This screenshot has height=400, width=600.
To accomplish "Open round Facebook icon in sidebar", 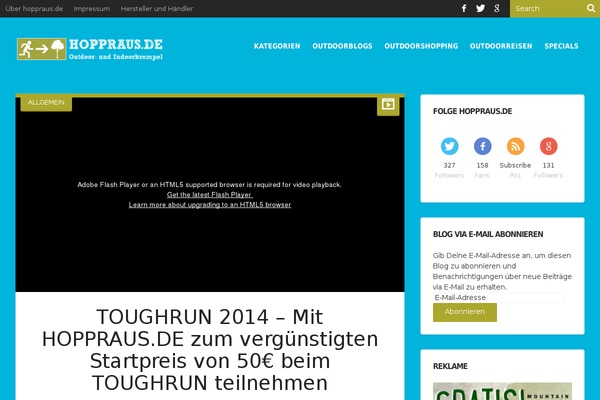I will [x=483, y=146].
